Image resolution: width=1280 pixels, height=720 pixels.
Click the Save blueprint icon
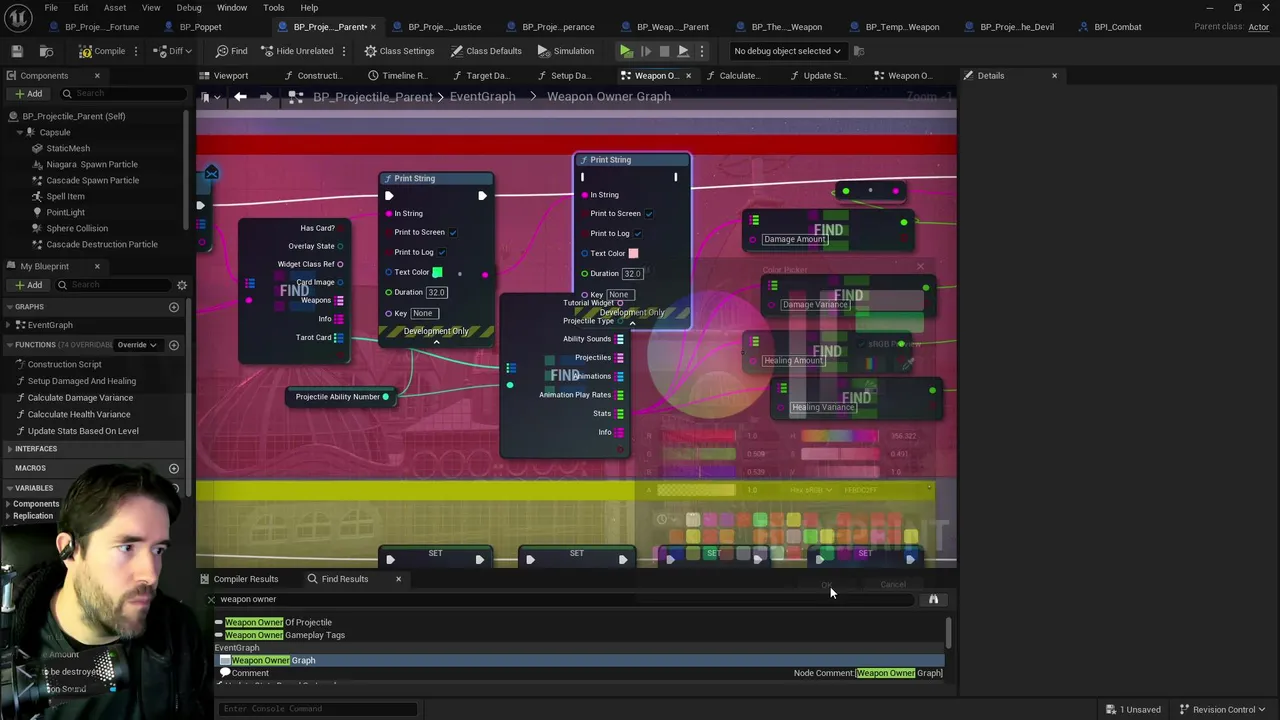17,51
